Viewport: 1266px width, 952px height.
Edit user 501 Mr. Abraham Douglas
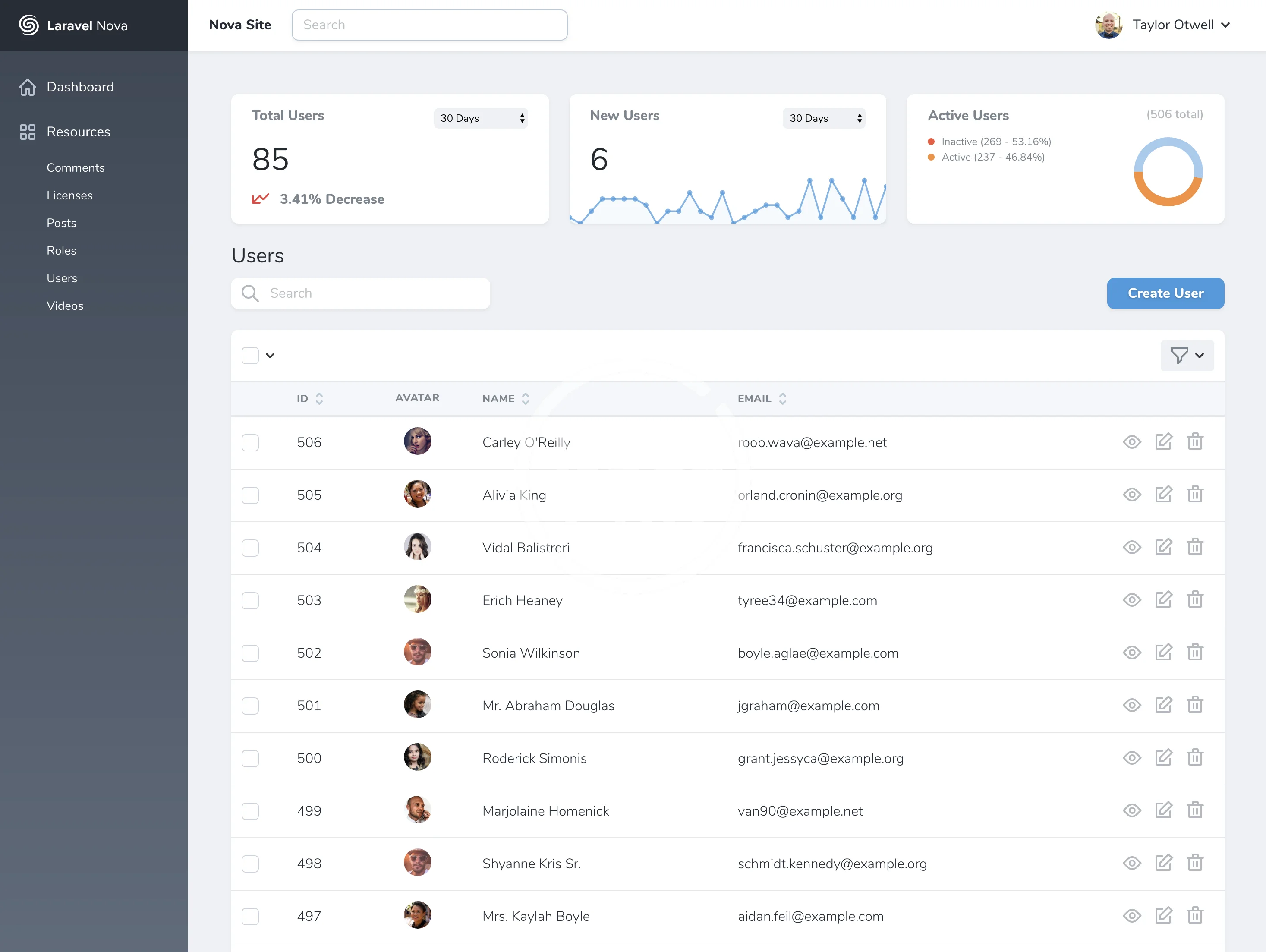[x=1164, y=705]
